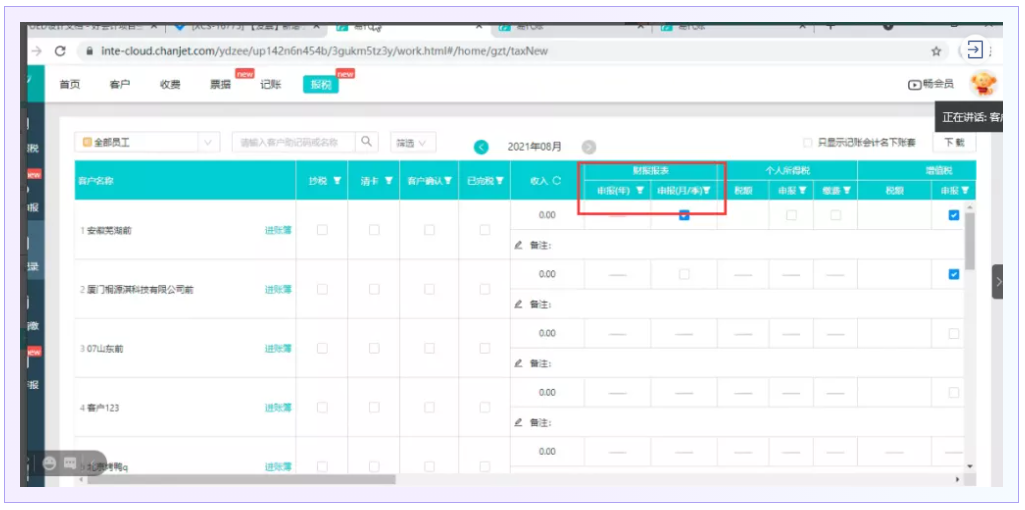Click browser reload button
Screen dimensions: 1025x510
[60, 51]
